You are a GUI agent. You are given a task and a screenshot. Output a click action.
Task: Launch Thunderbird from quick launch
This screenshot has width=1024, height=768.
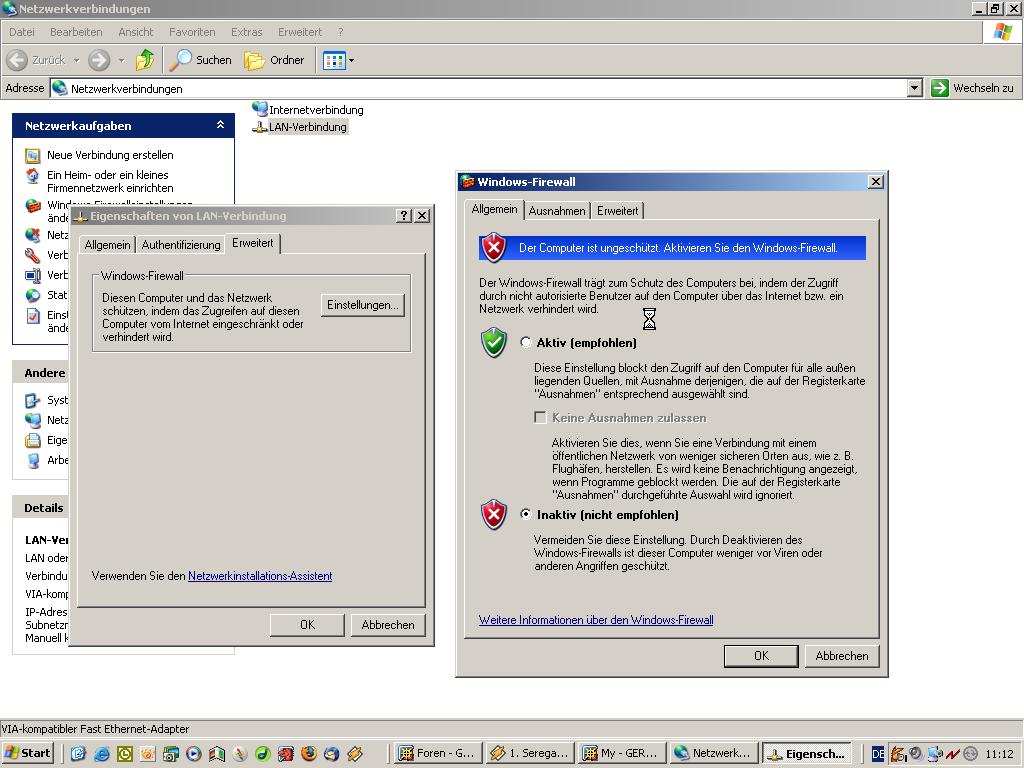[x=331, y=754]
